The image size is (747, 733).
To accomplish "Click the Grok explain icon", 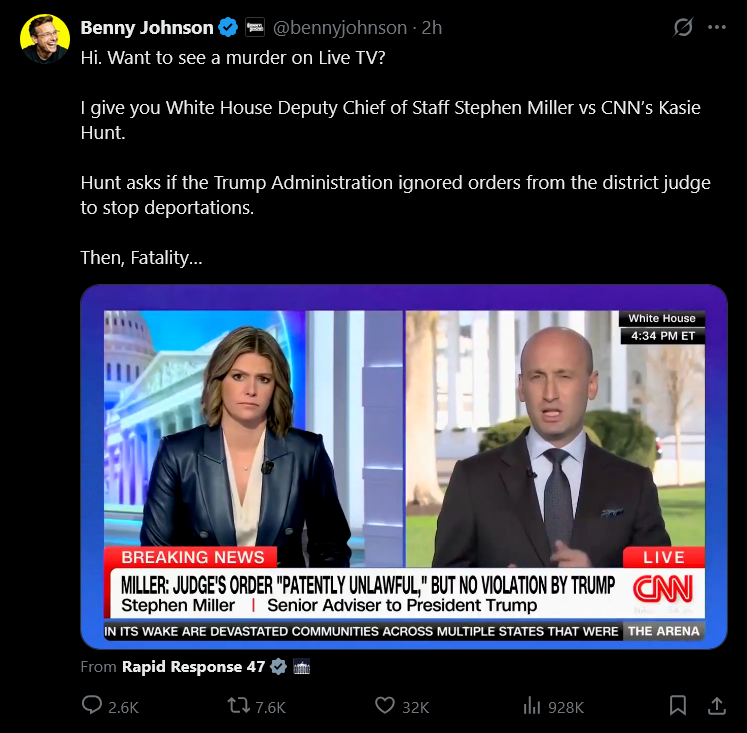I will (683, 27).
